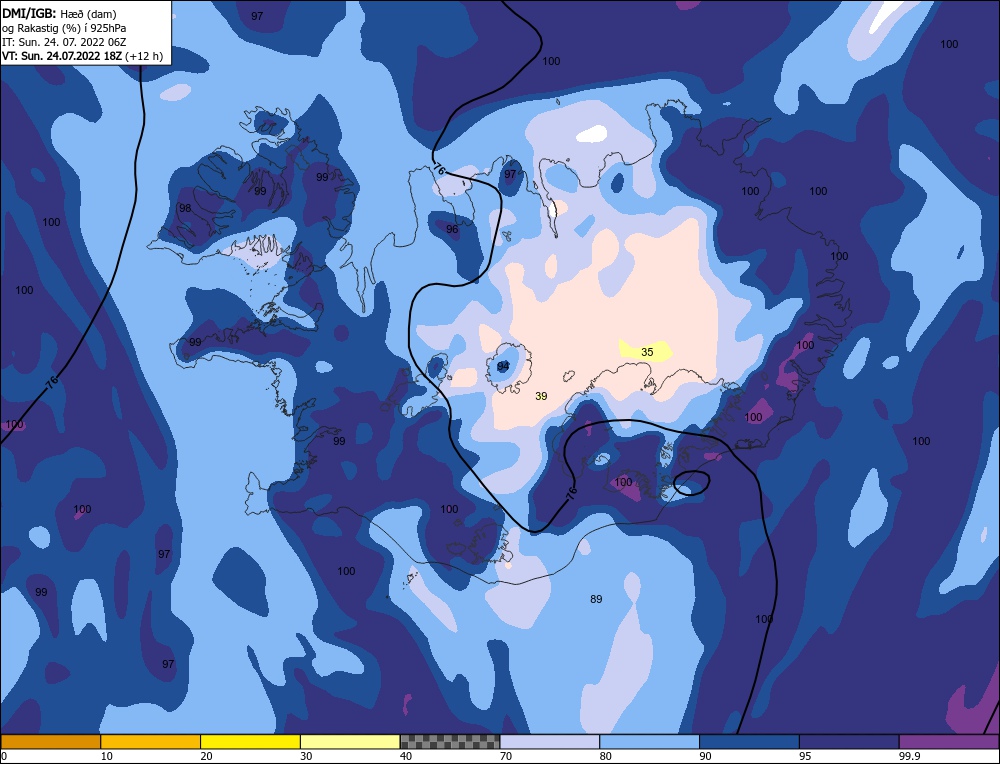Click the pale yellow 30-40 legend swatch

pyautogui.click(x=350, y=741)
